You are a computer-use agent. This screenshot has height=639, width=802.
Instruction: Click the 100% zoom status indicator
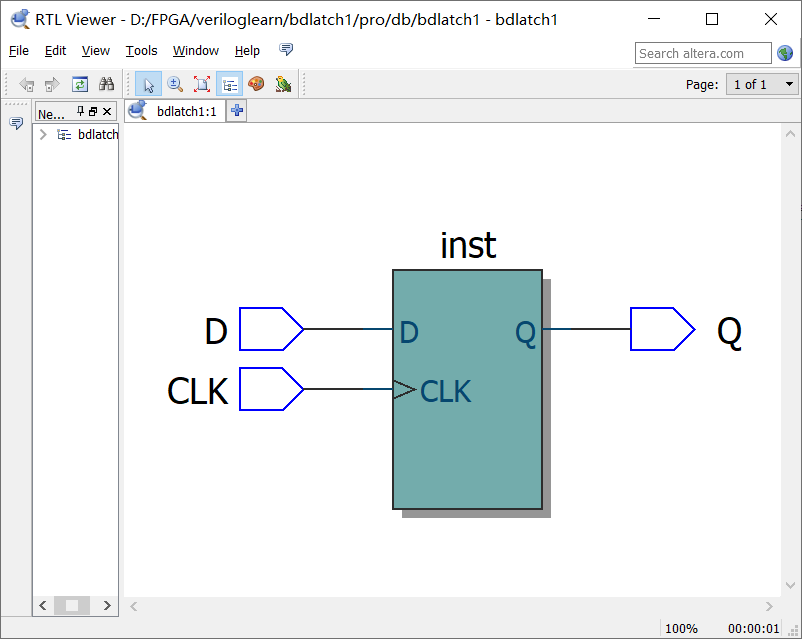681,628
